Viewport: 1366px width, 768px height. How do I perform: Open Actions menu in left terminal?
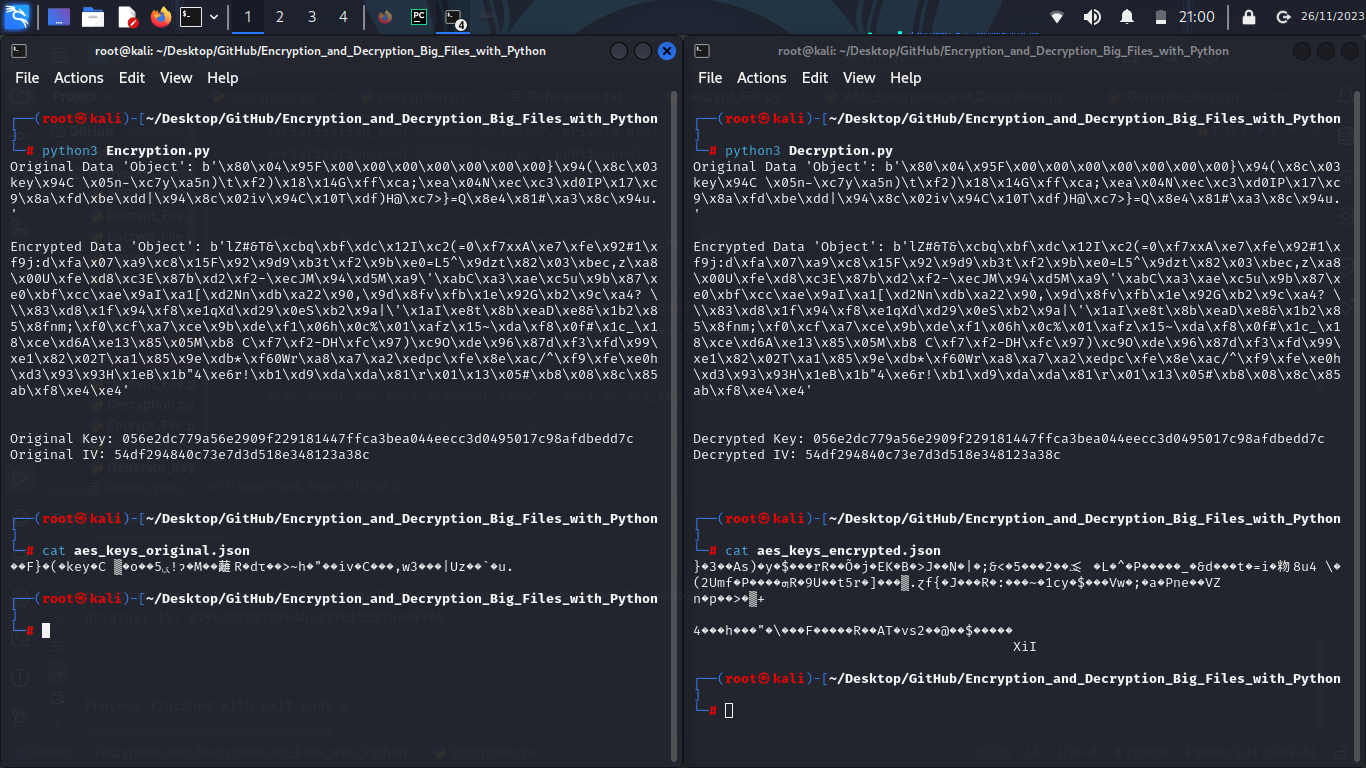[79, 77]
